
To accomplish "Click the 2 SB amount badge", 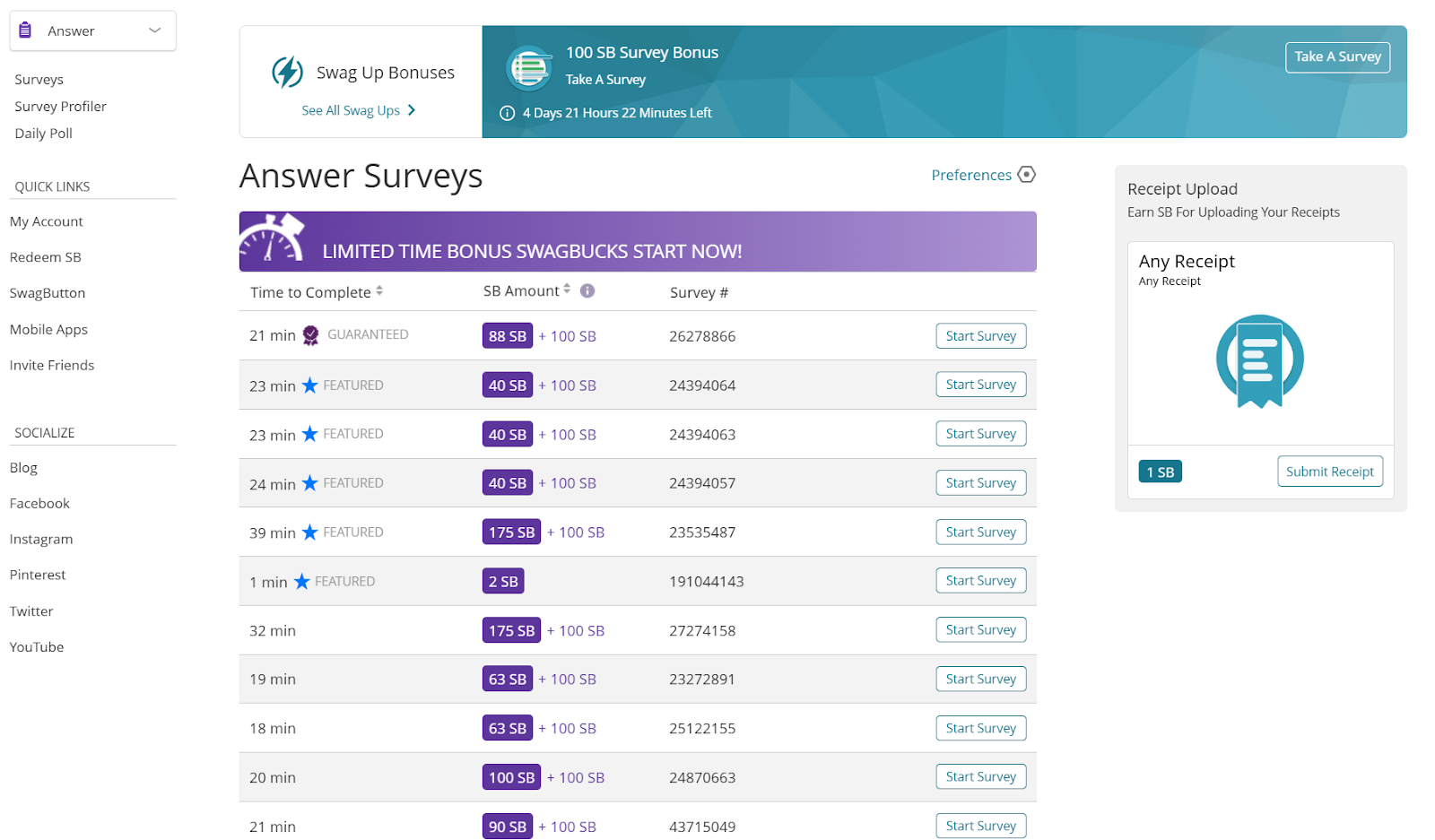I will (503, 582).
